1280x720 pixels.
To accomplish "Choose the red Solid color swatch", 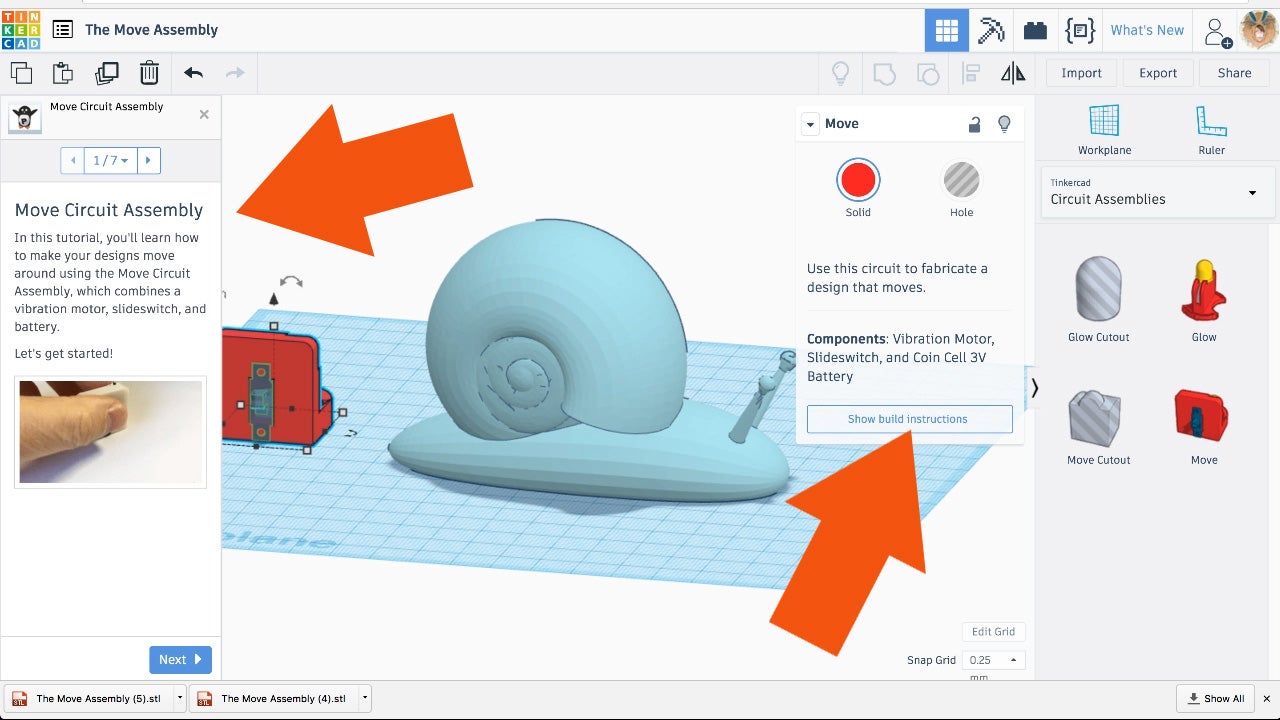I will [858, 181].
